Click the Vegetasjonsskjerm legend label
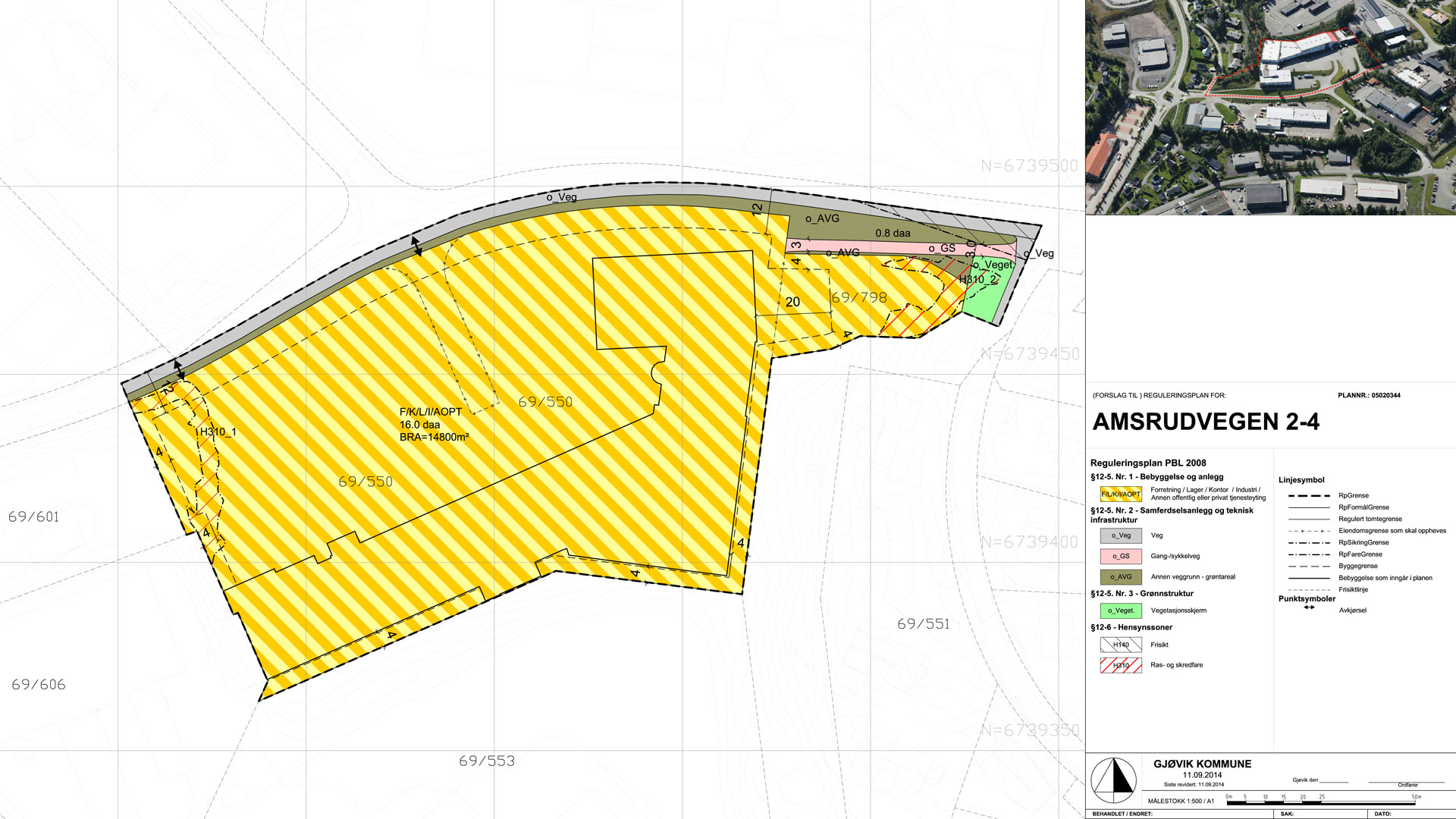 point(1178,610)
